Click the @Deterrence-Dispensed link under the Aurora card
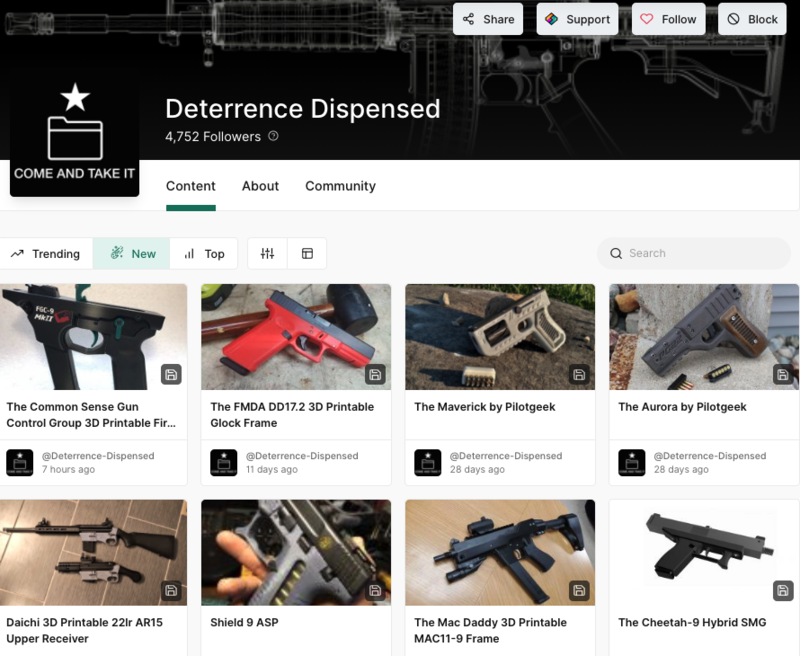Screen dimensions: 800x656 click(x=710, y=456)
